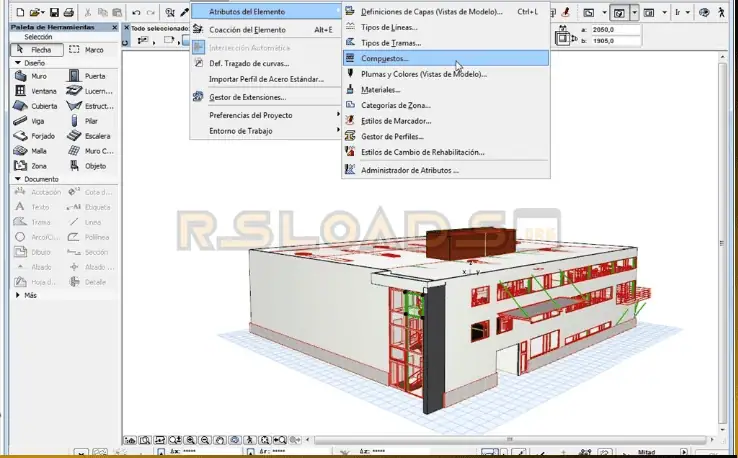Choose Def. Trazado de curvas... entry

pos(266,63)
